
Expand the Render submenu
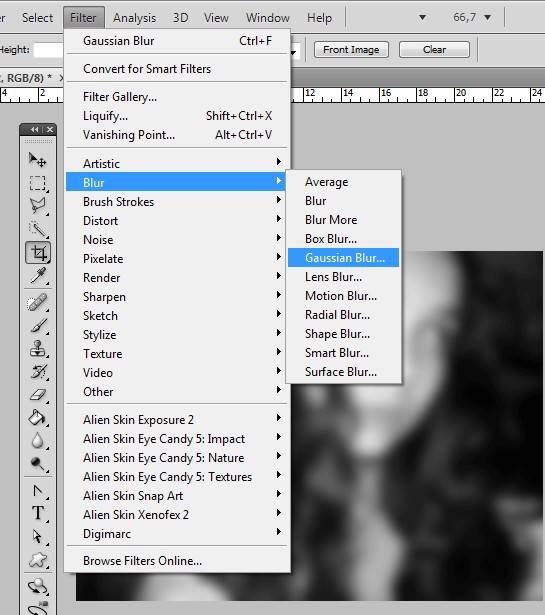[x=177, y=278]
